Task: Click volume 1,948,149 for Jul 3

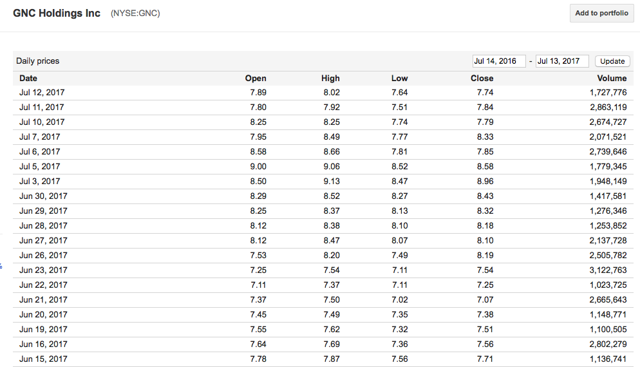Action: click(x=608, y=181)
